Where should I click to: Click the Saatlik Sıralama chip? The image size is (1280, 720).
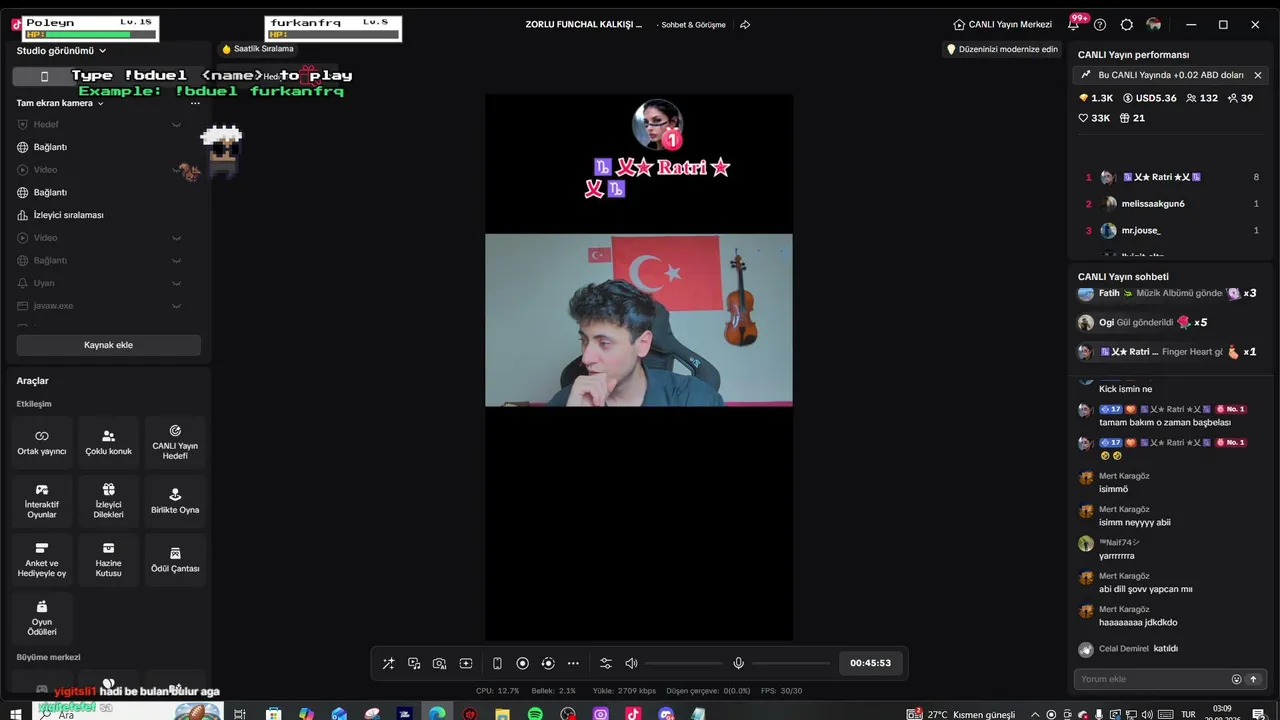(258, 49)
